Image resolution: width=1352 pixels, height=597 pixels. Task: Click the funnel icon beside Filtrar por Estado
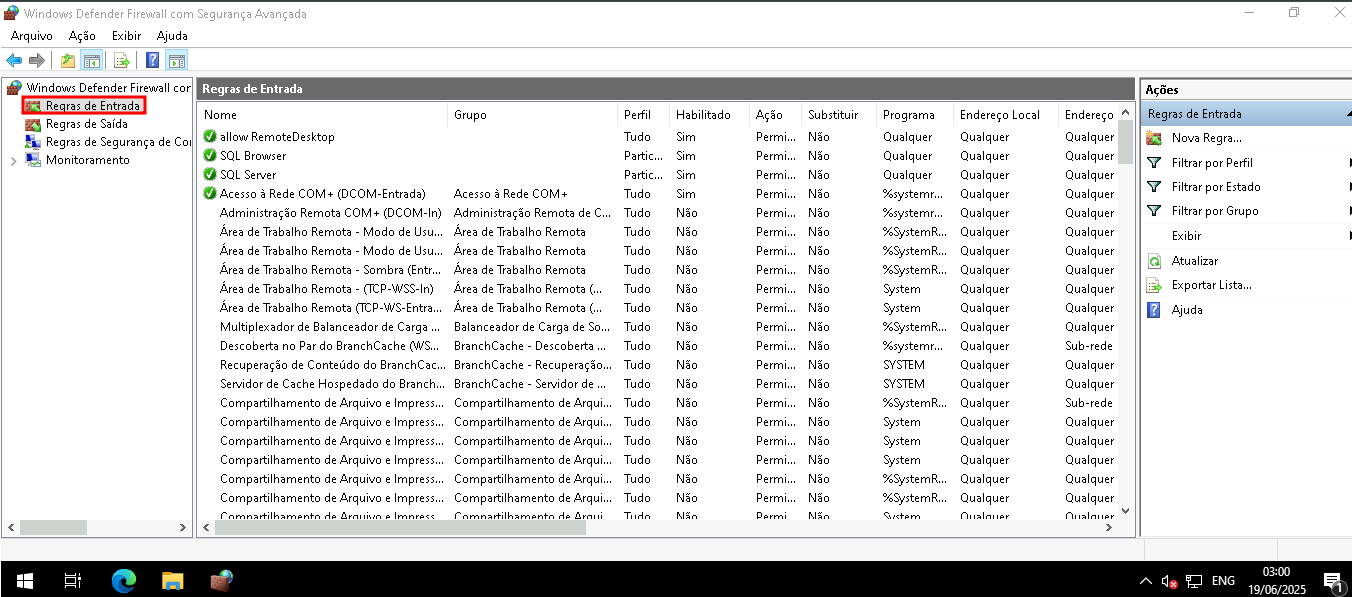point(1154,187)
